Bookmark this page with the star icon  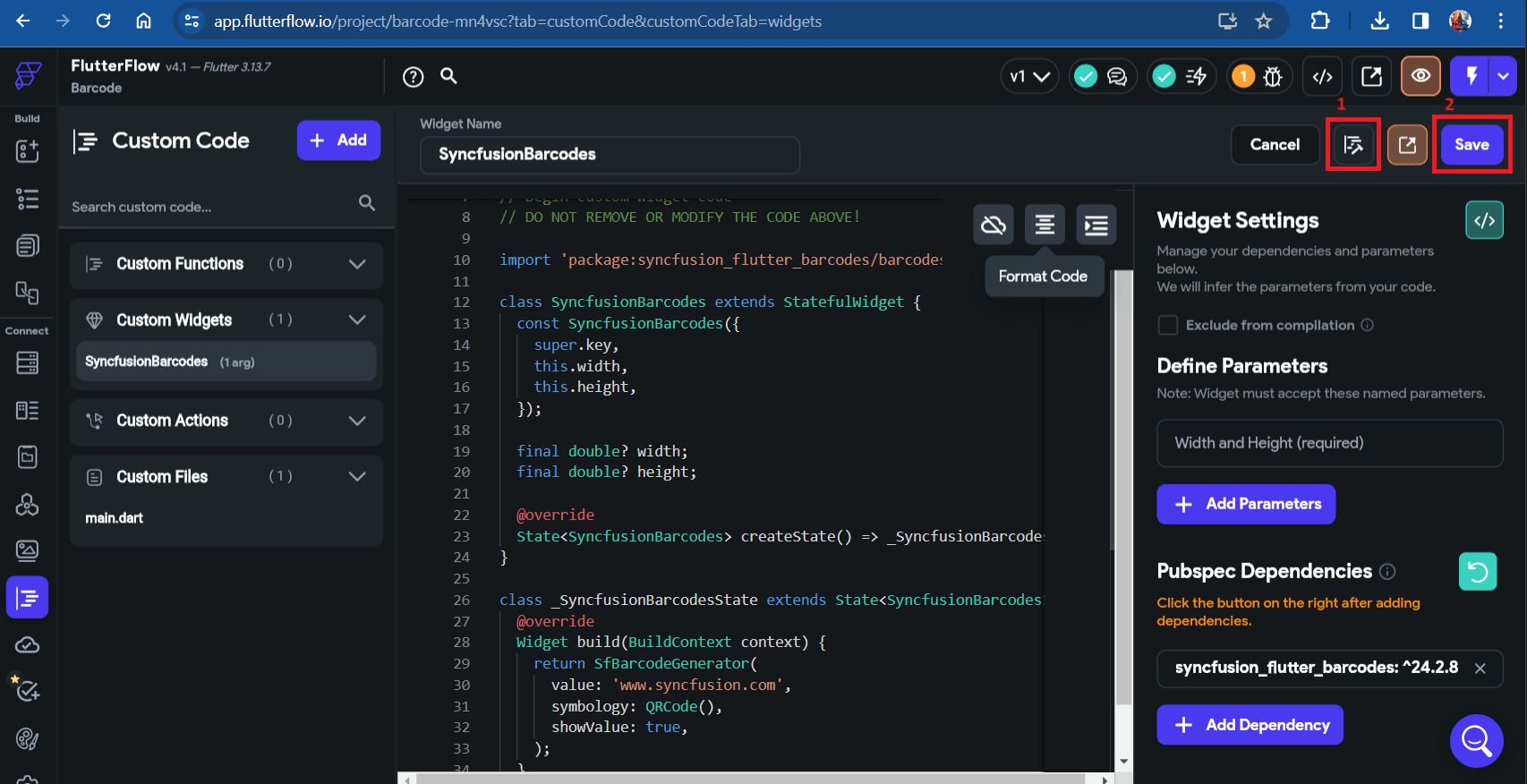tap(1263, 21)
